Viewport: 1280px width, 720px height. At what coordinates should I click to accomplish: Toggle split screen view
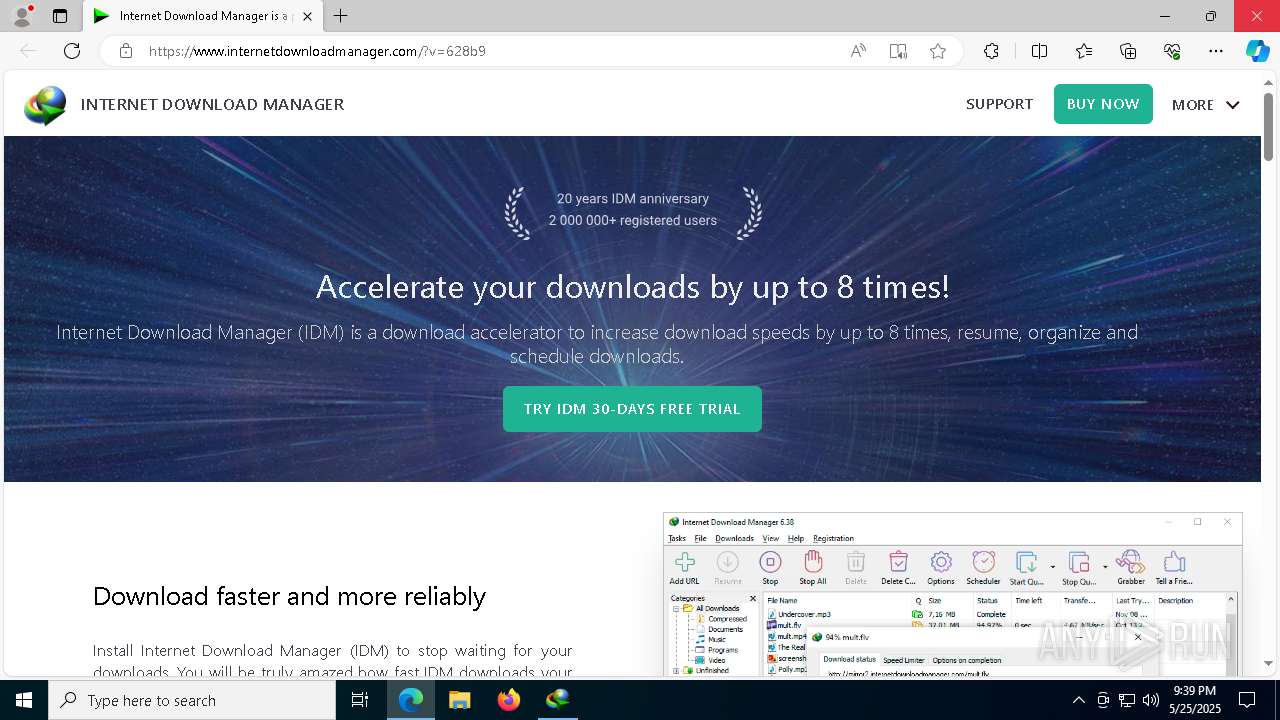[1039, 51]
